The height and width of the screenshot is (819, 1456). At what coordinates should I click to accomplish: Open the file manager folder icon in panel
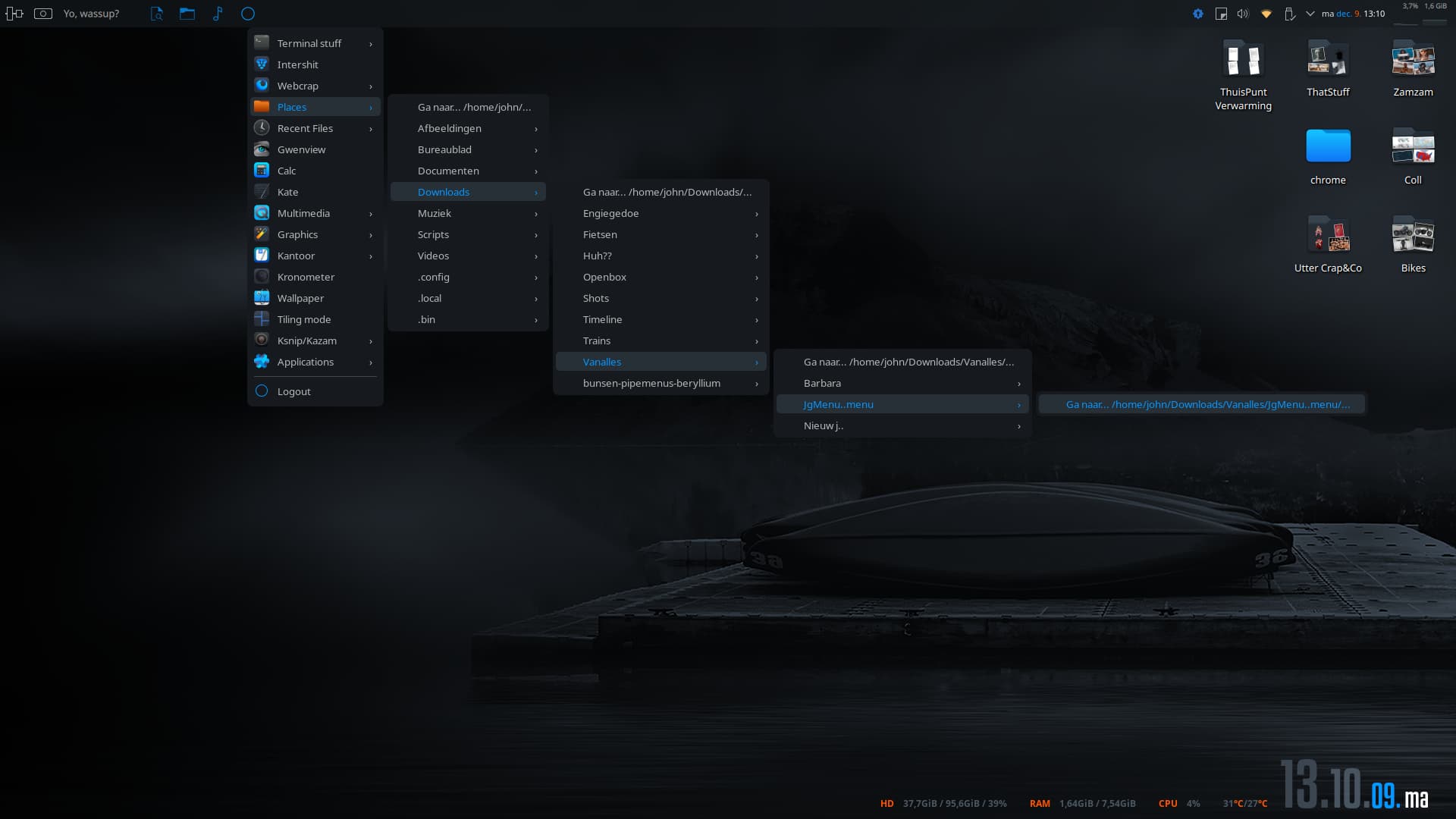pos(187,14)
